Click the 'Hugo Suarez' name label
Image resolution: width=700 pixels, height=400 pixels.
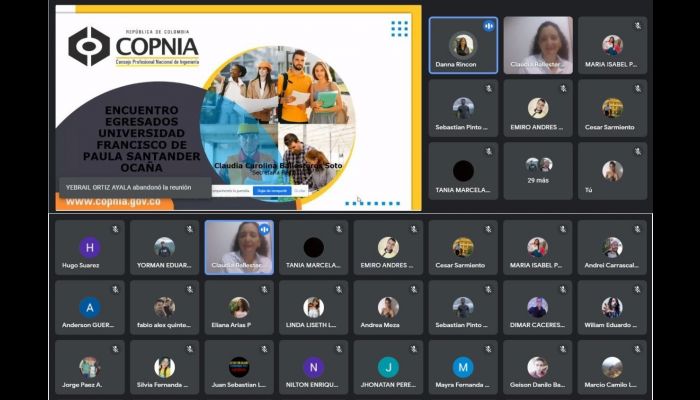pyautogui.click(x=81, y=265)
